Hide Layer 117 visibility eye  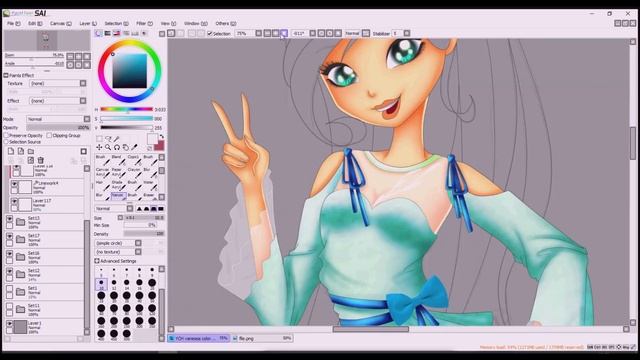pyautogui.click(x=14, y=202)
